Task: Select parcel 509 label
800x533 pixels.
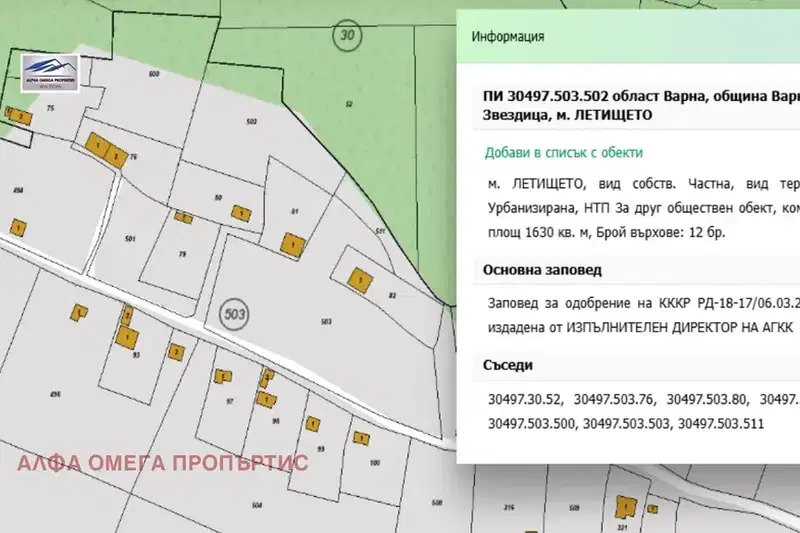Action: (x=574, y=508)
